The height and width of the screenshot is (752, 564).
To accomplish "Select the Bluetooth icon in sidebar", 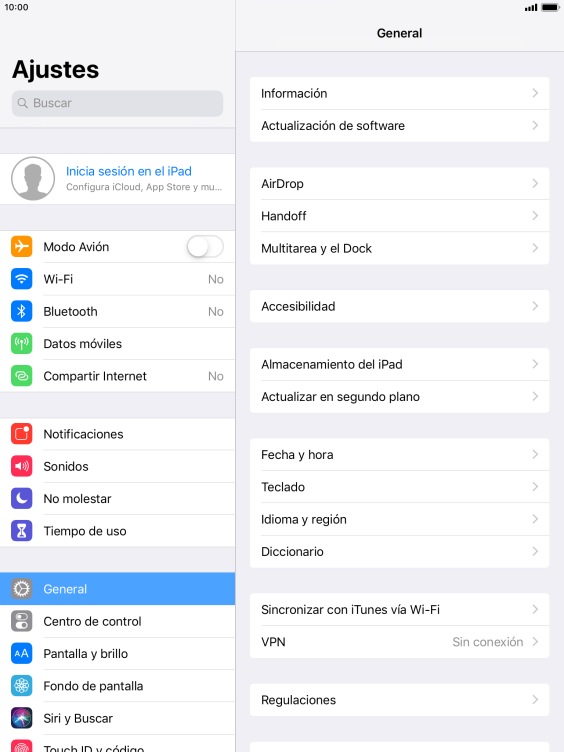I will pos(22,311).
